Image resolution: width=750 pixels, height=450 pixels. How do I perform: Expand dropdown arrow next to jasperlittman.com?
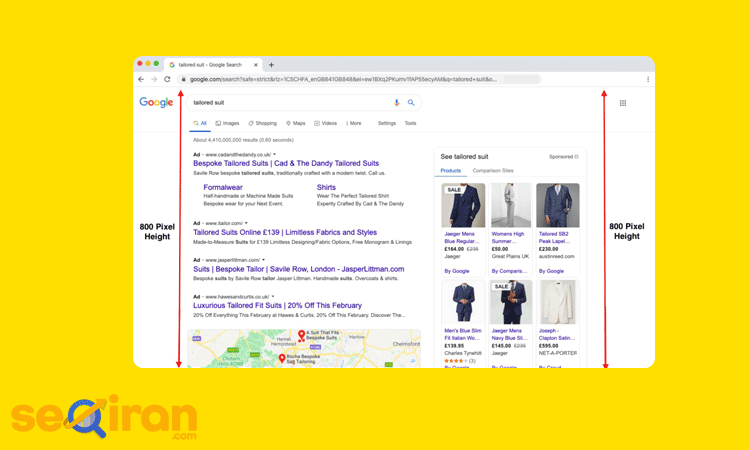pos(263,260)
